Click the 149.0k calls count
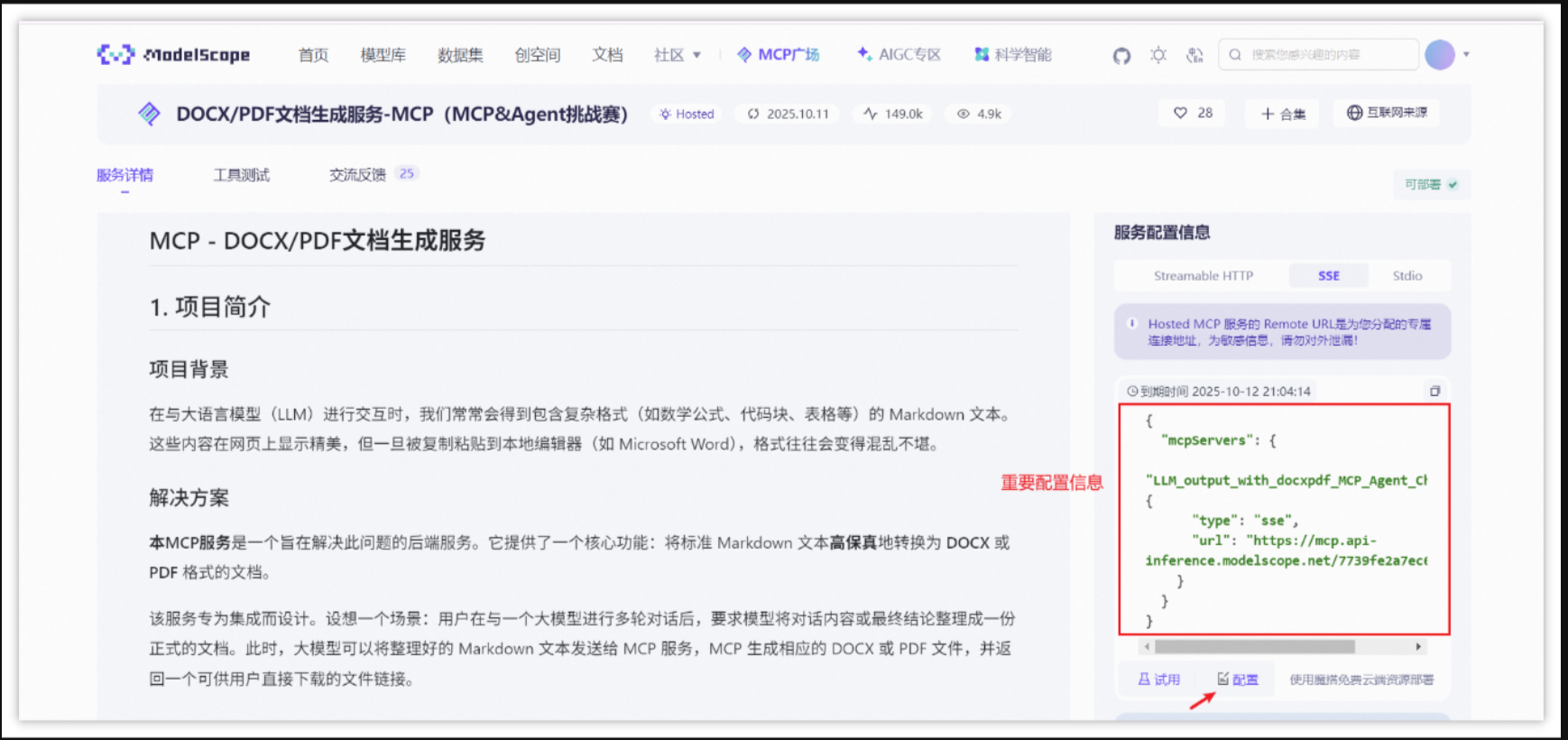The height and width of the screenshot is (740, 1568). click(893, 114)
